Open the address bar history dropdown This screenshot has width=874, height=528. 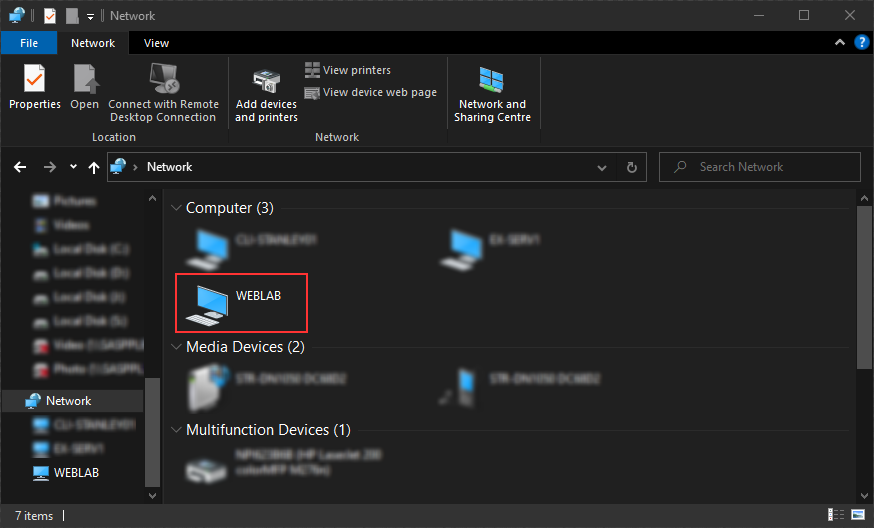click(601, 167)
